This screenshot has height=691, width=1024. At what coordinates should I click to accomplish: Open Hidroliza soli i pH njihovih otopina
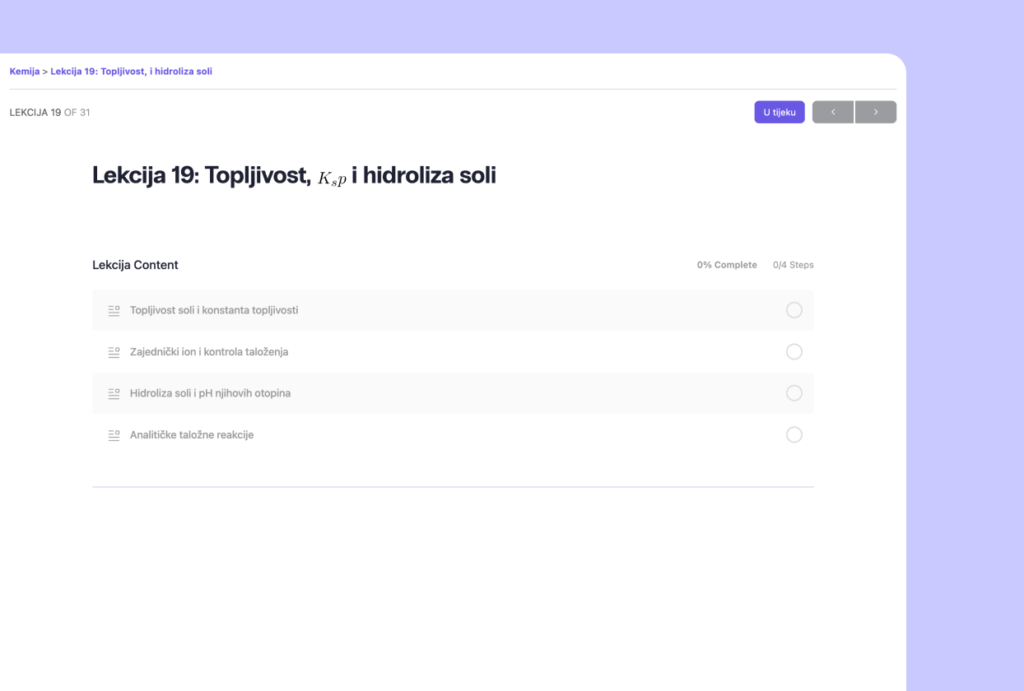click(210, 393)
